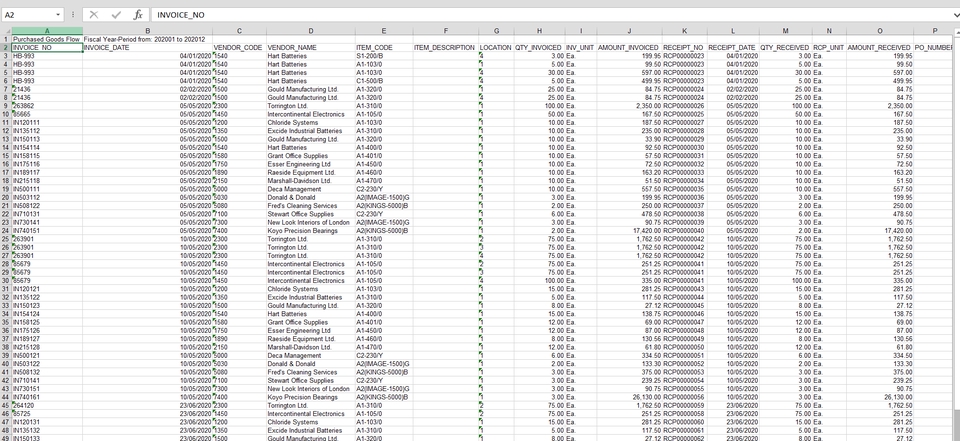Expand the formula bar using the right chevron
This screenshot has height=441, width=960.
point(956,15)
